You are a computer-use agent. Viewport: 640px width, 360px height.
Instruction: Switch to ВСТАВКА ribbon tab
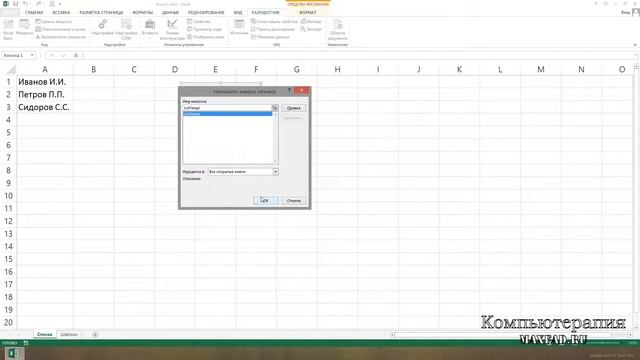(x=61, y=13)
